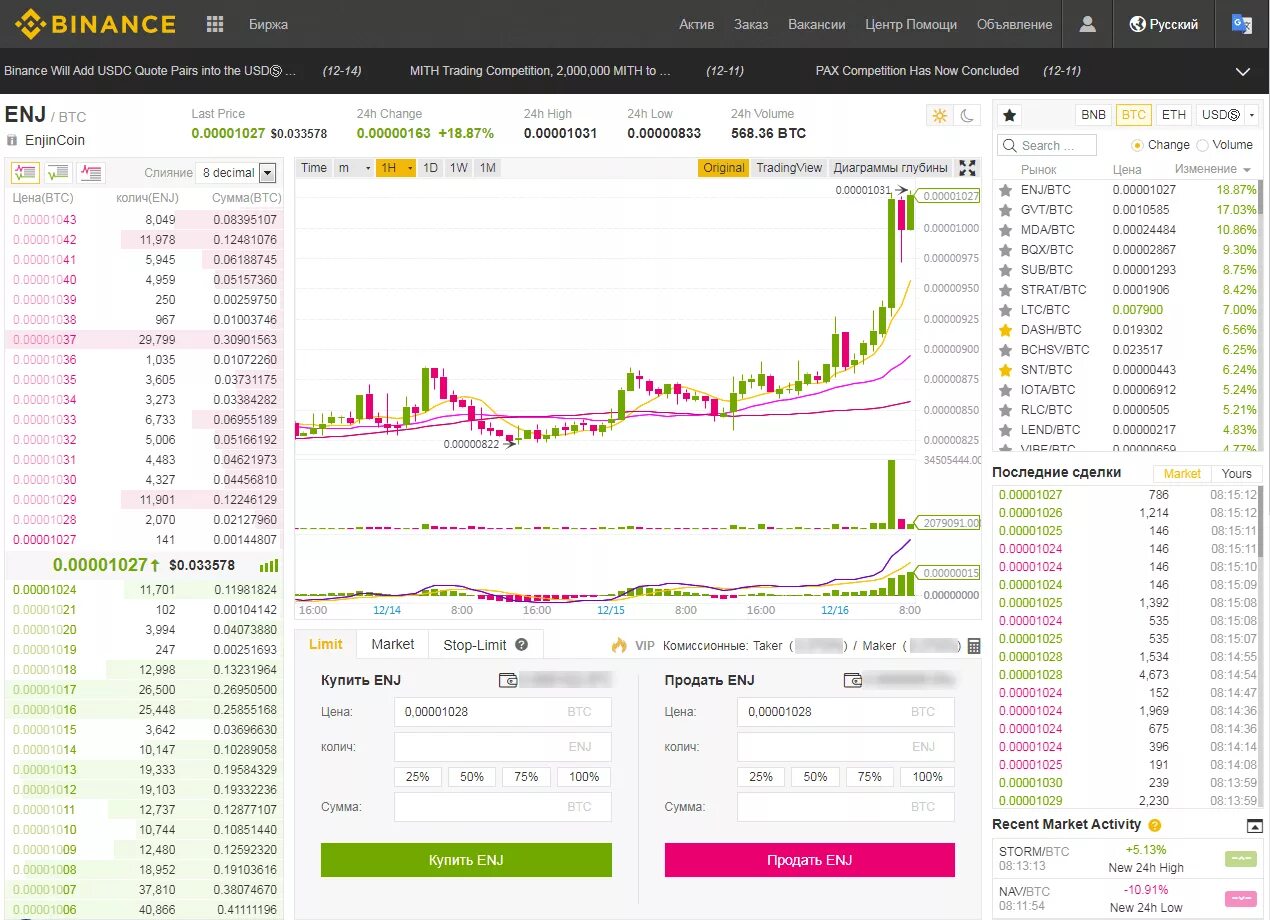
Task: Open the 1H hour interval dropdown
Action: pyautogui.click(x=396, y=168)
